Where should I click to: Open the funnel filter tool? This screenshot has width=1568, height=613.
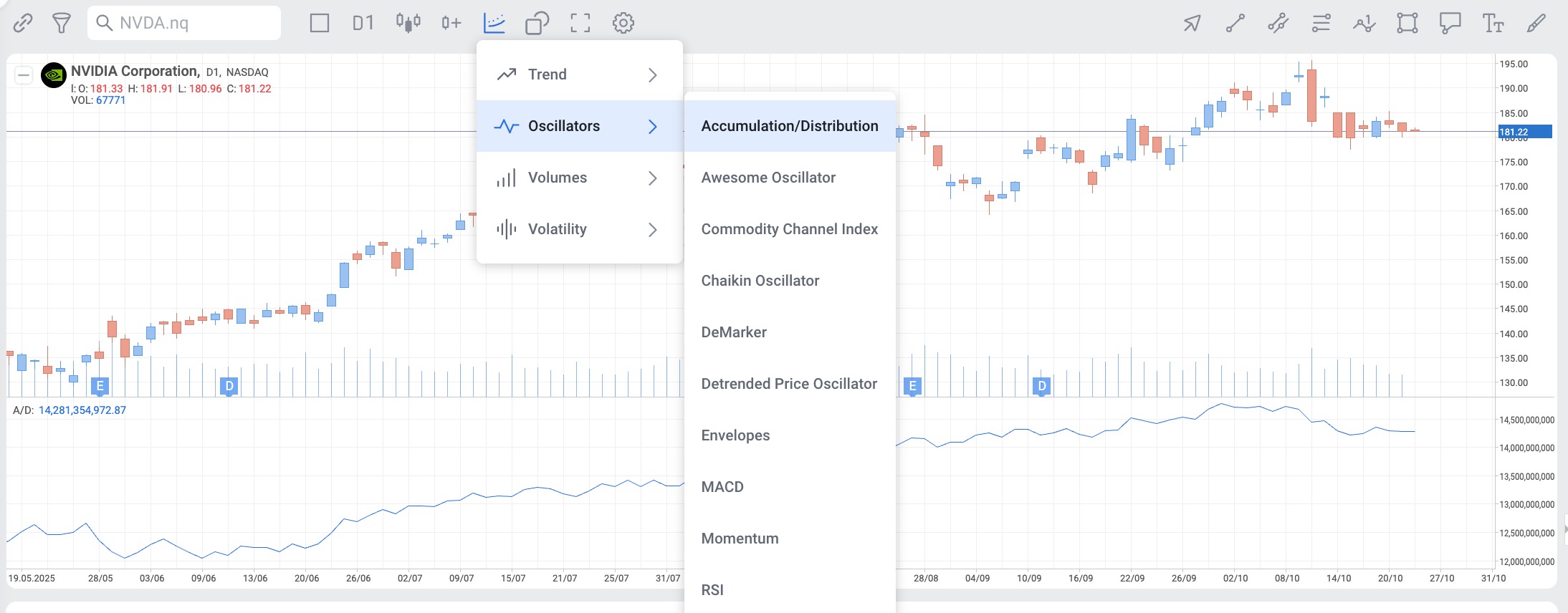pyautogui.click(x=62, y=23)
